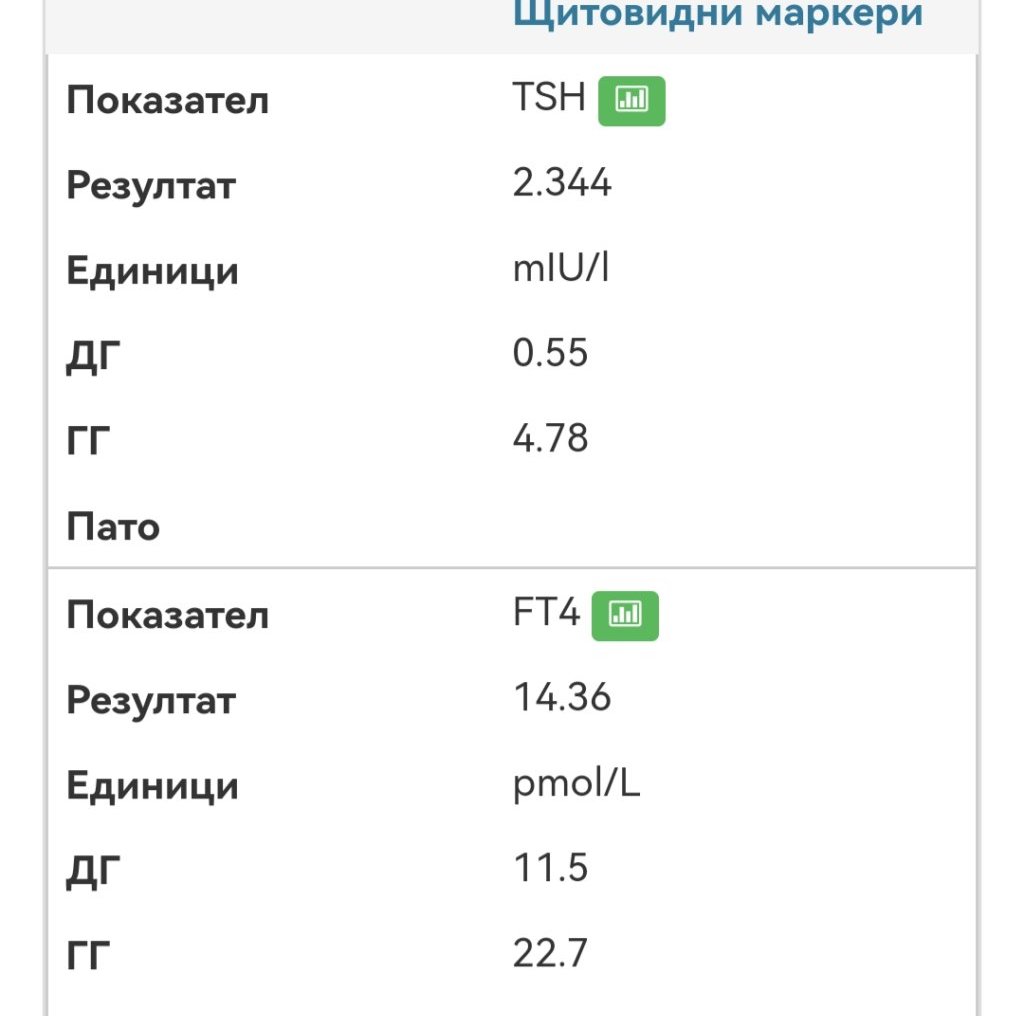
Task: Click the Пато label in TSH block
Action: click(x=113, y=527)
